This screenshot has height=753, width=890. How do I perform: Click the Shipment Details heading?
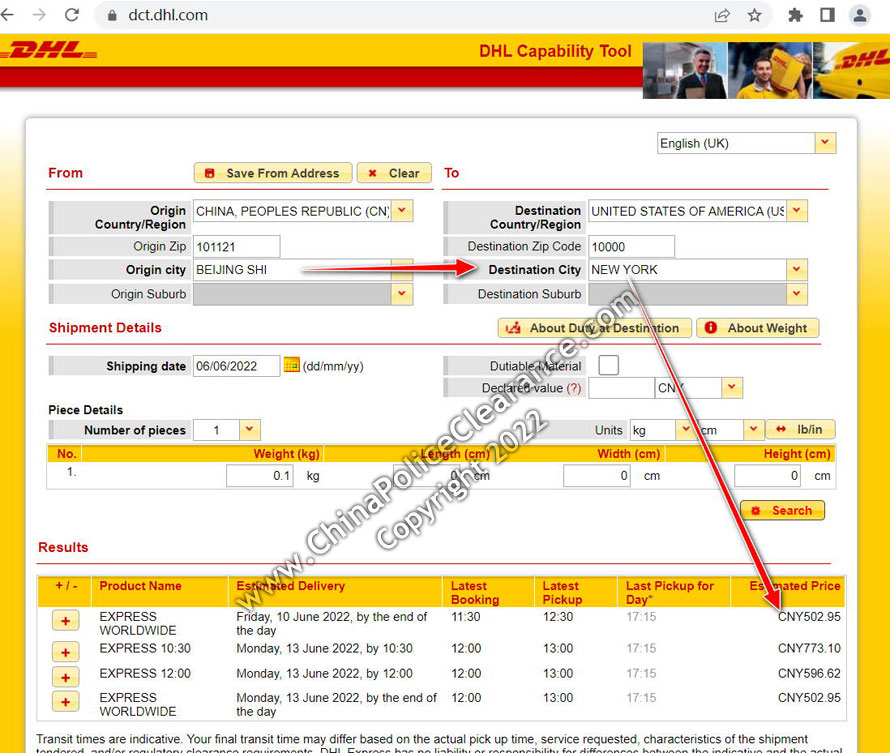105,327
